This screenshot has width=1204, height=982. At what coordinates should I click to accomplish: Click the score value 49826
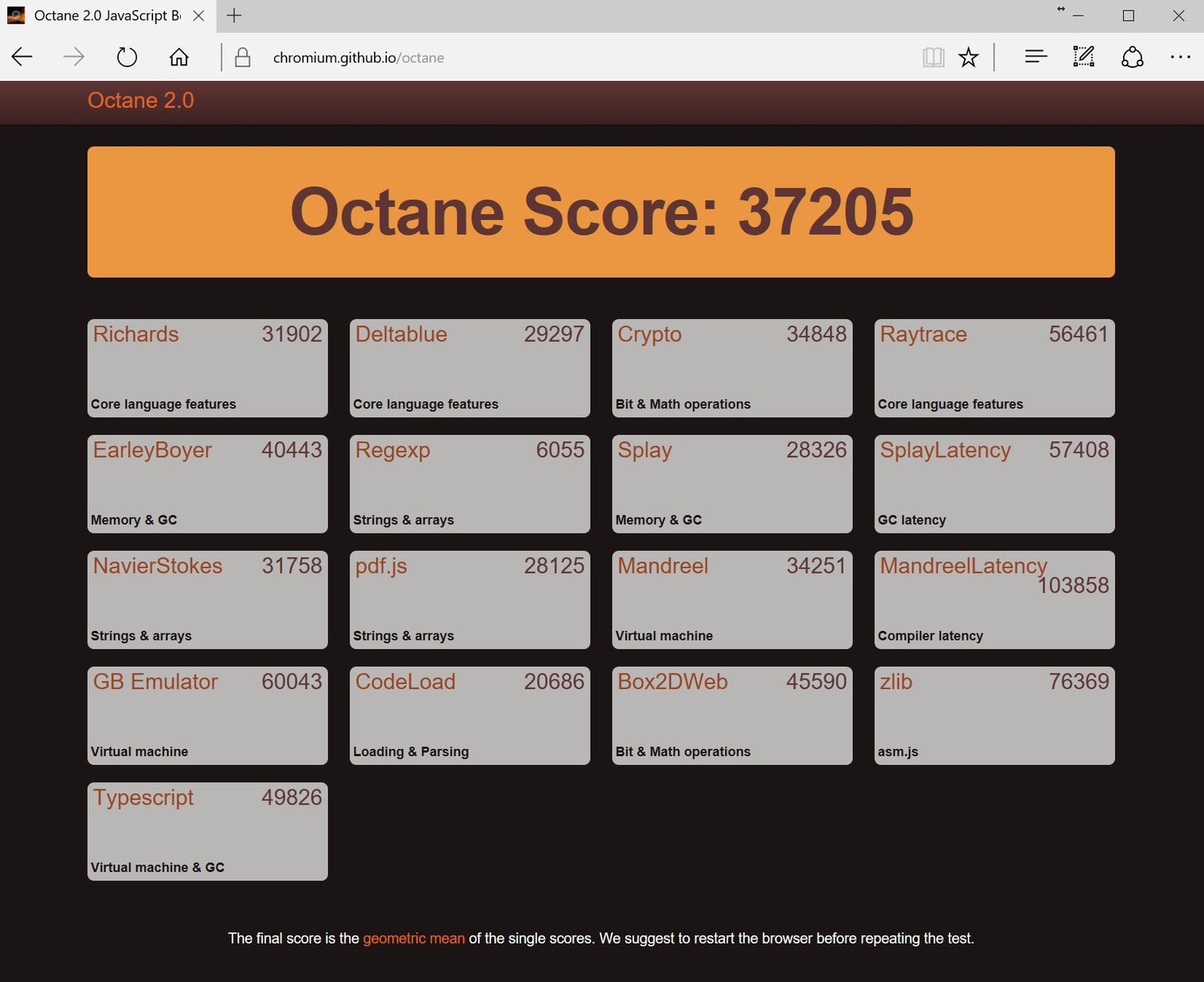(x=292, y=798)
